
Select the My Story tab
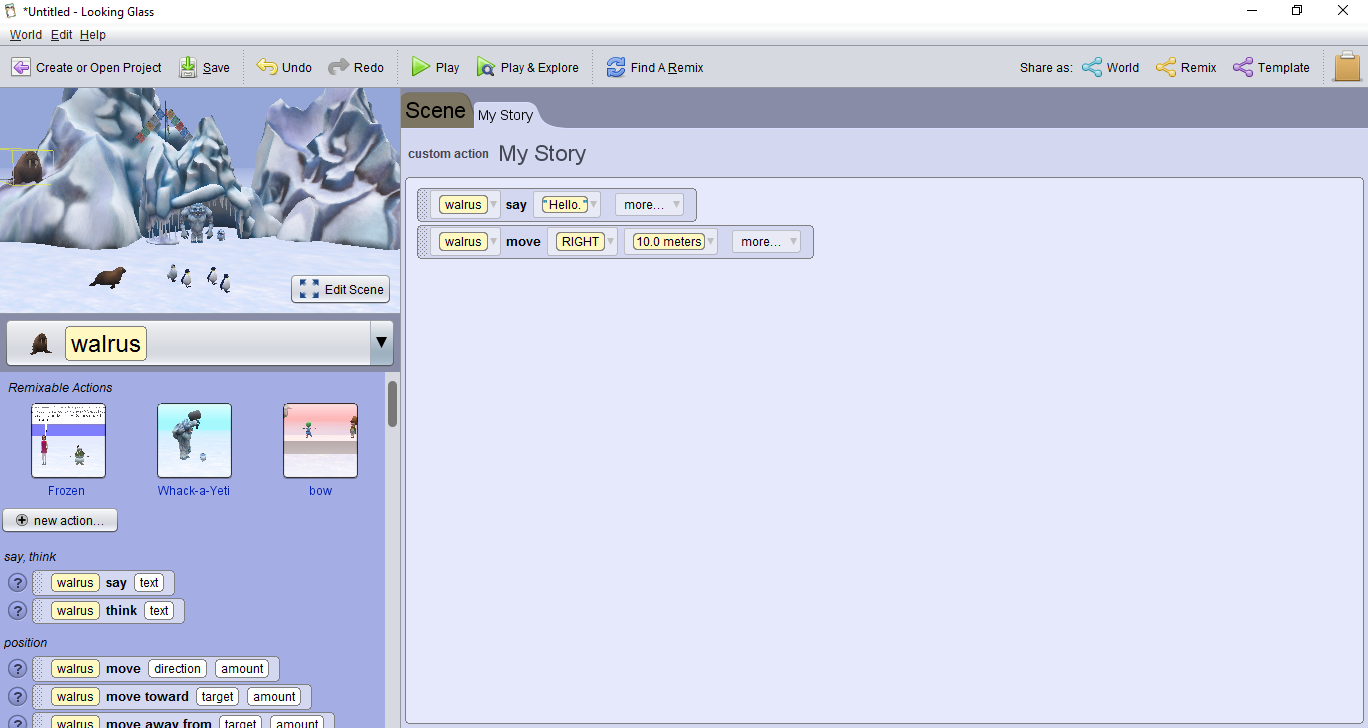[x=506, y=115]
